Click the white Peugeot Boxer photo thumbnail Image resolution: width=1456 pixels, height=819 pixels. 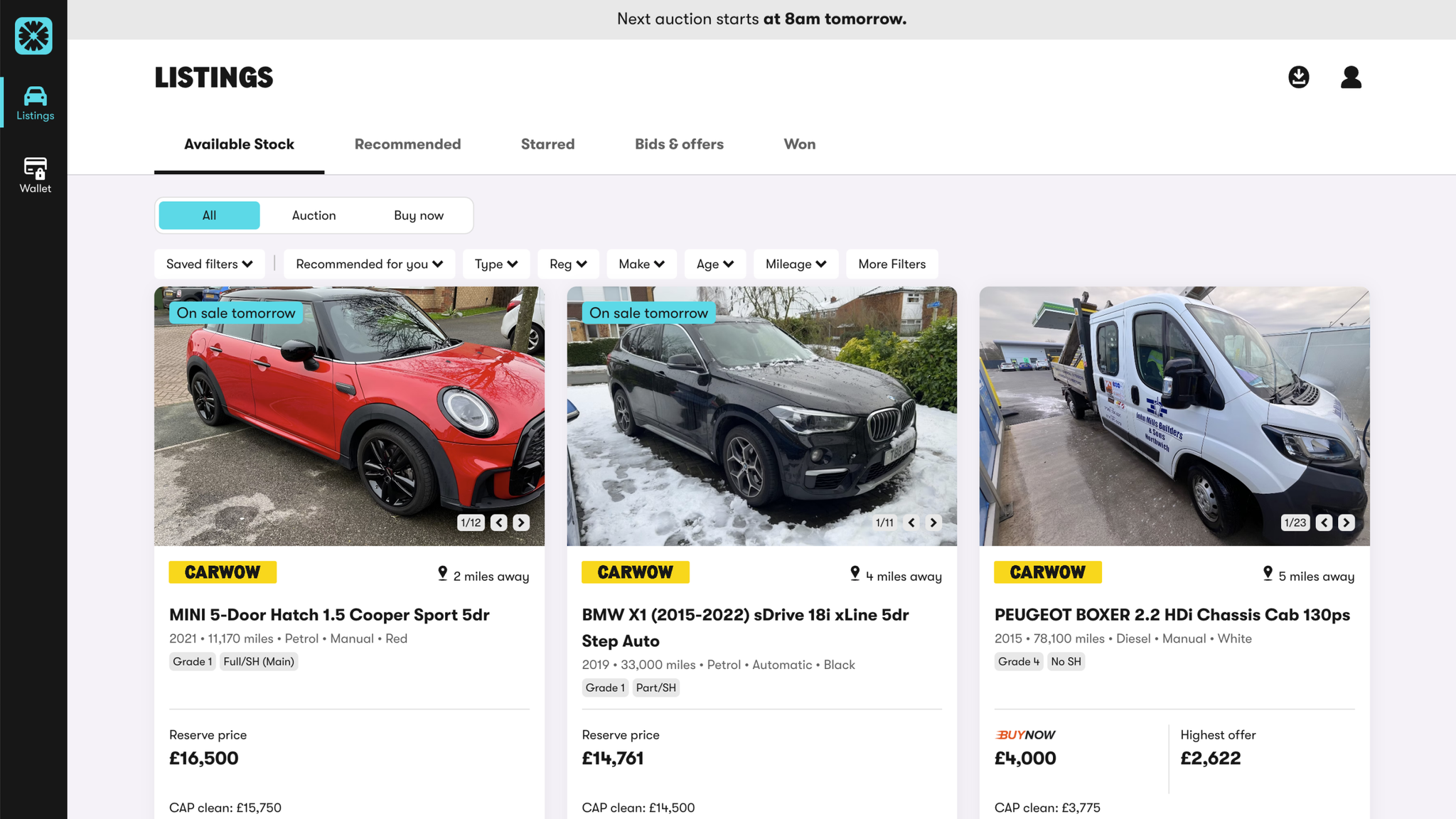pos(1174,416)
